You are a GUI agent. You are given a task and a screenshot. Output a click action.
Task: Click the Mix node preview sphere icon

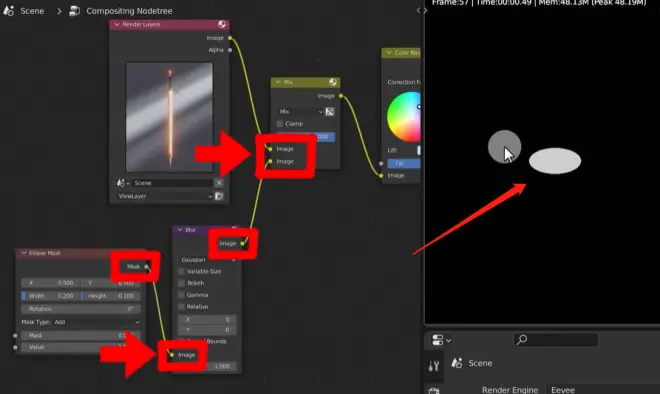tap(333, 82)
